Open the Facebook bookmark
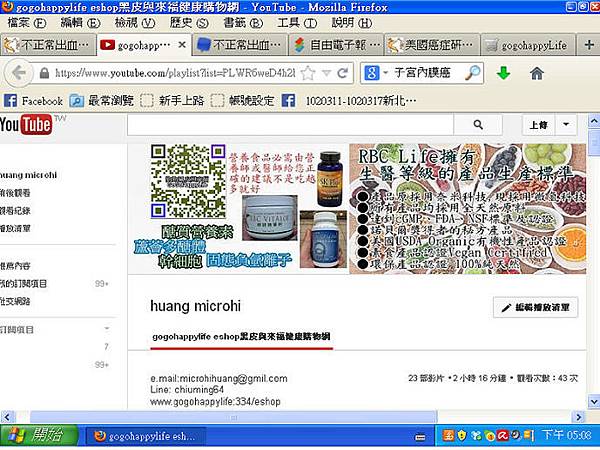 point(33,101)
